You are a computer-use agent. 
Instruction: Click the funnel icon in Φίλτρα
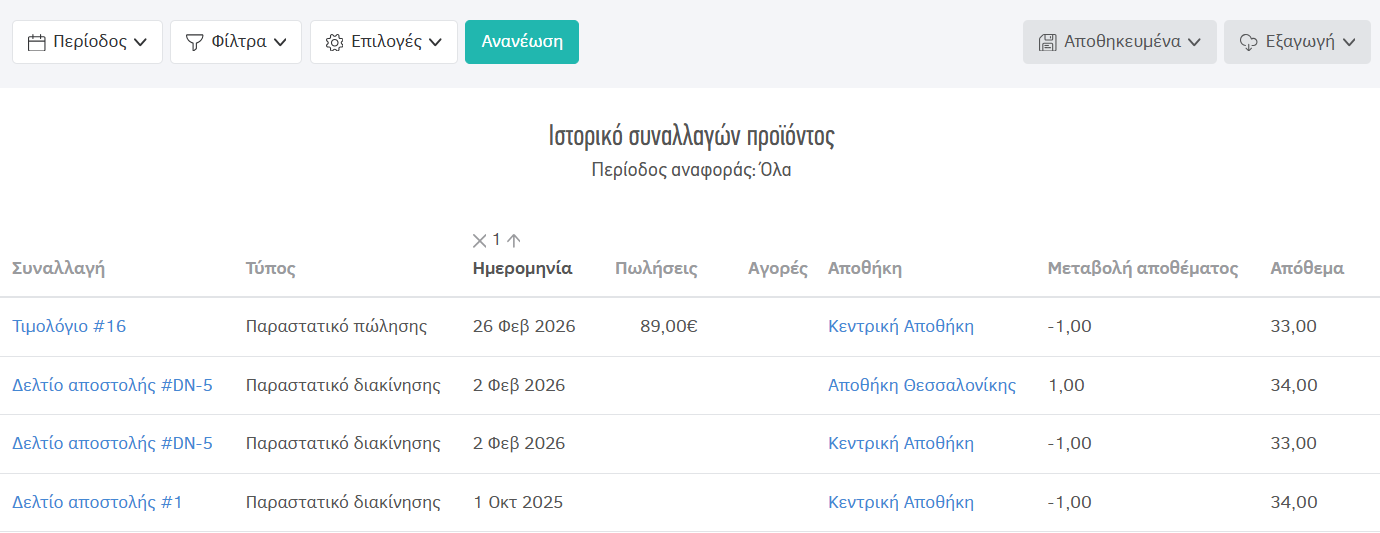point(195,42)
